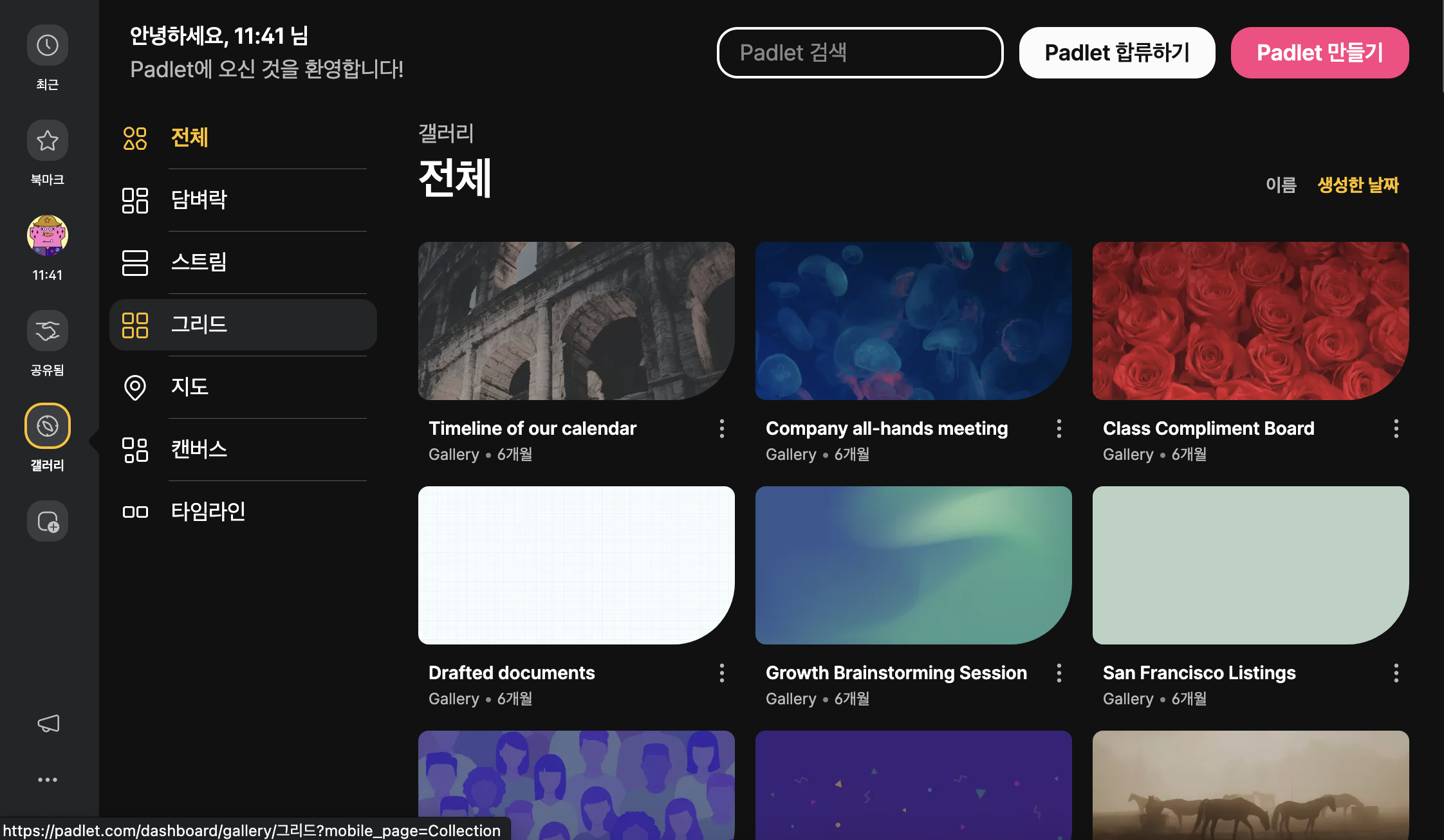Open the Recent (최근) clock icon
Screen dimensions: 1444x840
48,46
